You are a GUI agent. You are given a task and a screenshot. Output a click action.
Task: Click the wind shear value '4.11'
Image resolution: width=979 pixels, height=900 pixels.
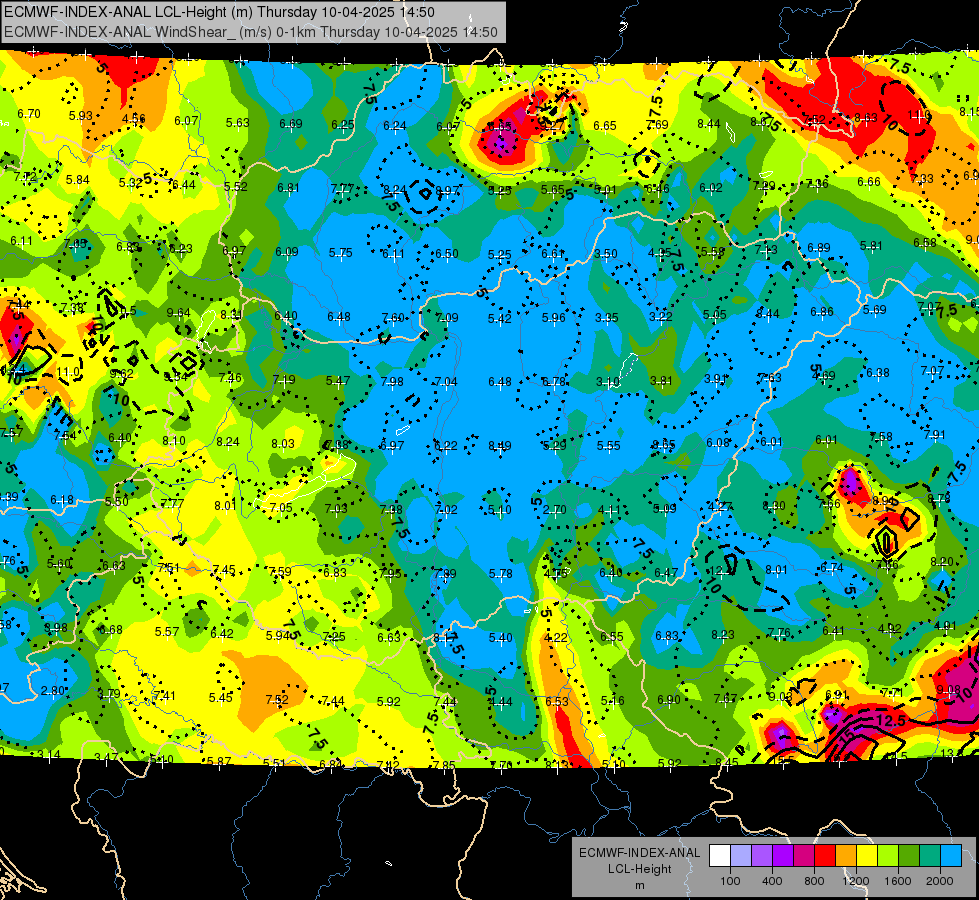[609, 510]
